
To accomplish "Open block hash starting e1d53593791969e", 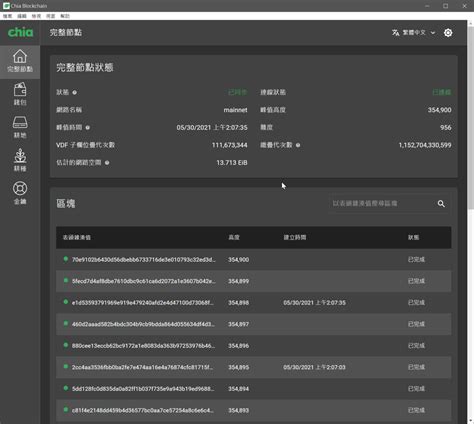I will [x=143, y=303].
